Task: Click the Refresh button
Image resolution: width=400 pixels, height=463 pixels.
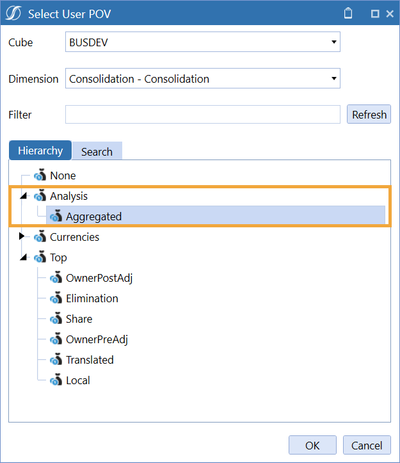Action: [x=369, y=114]
